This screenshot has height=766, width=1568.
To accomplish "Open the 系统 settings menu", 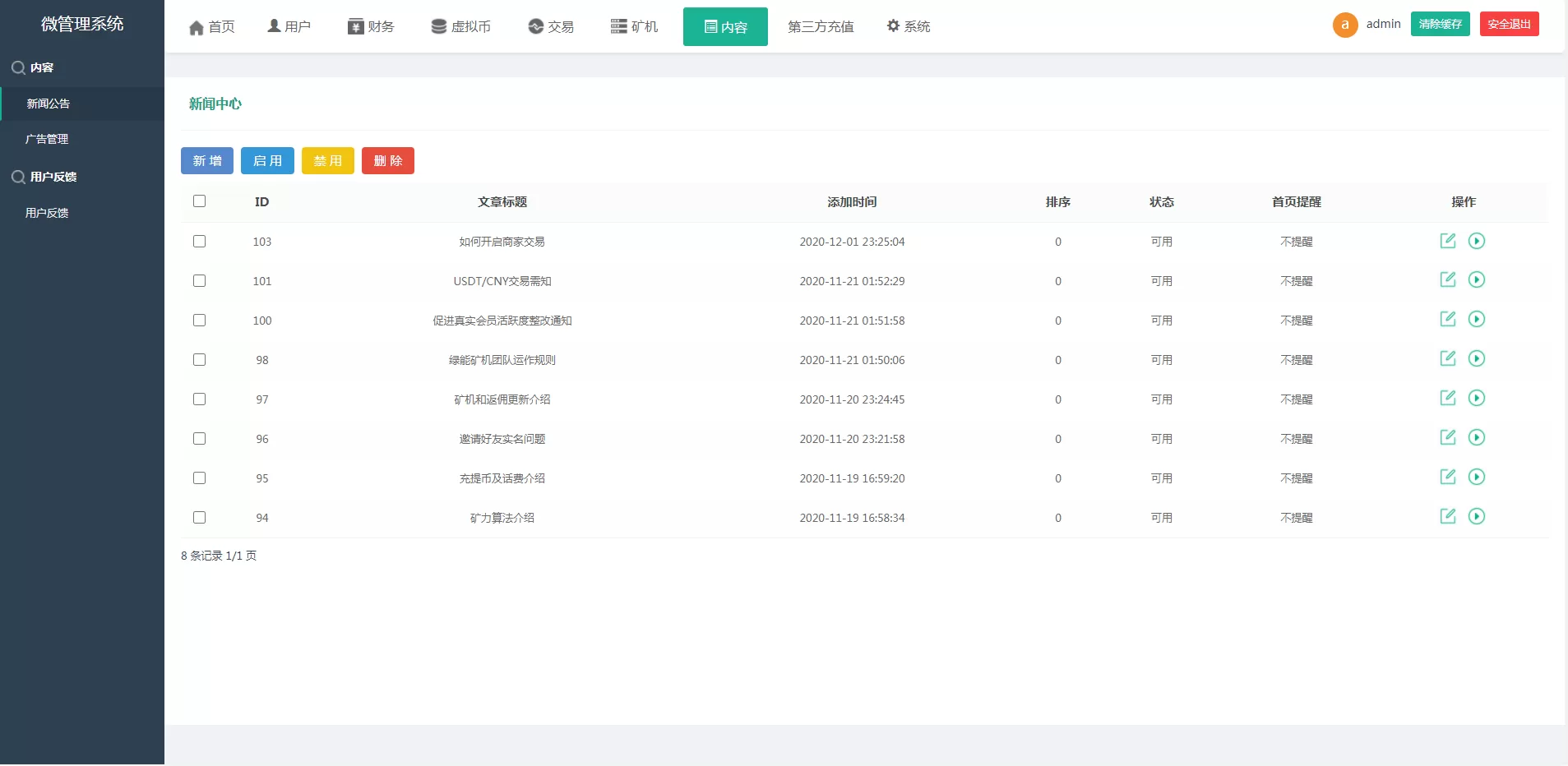I will coord(908,26).
